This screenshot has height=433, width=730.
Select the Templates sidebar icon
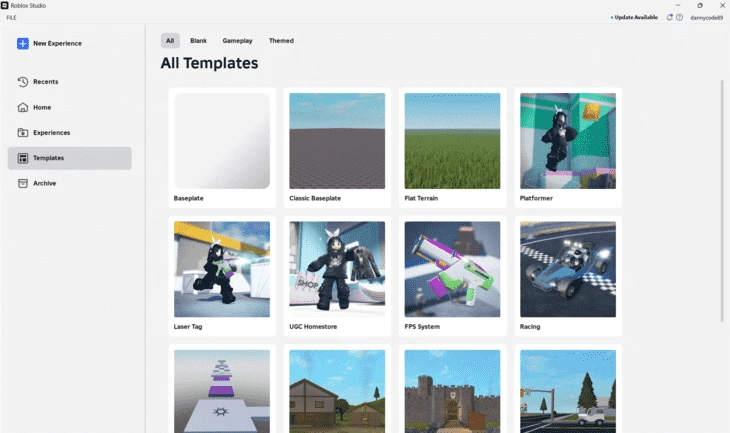(x=23, y=158)
